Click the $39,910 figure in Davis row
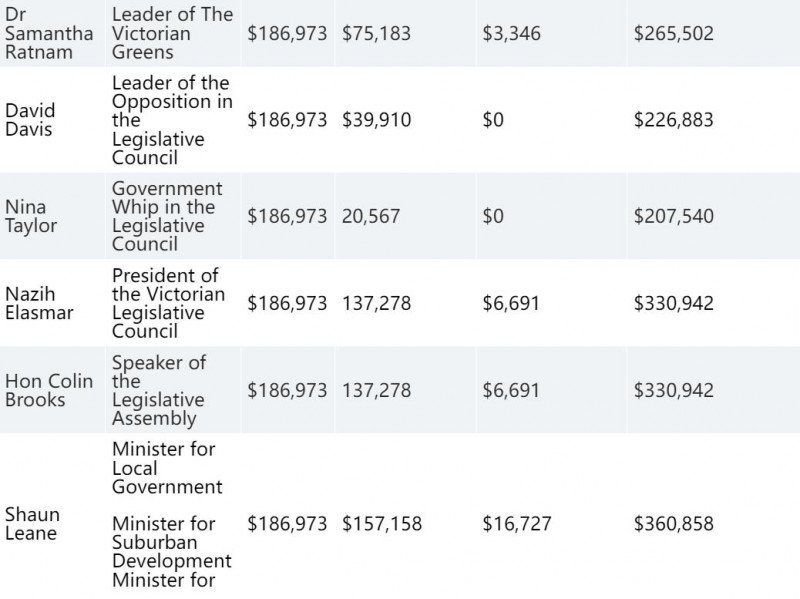800x599 pixels. [376, 120]
